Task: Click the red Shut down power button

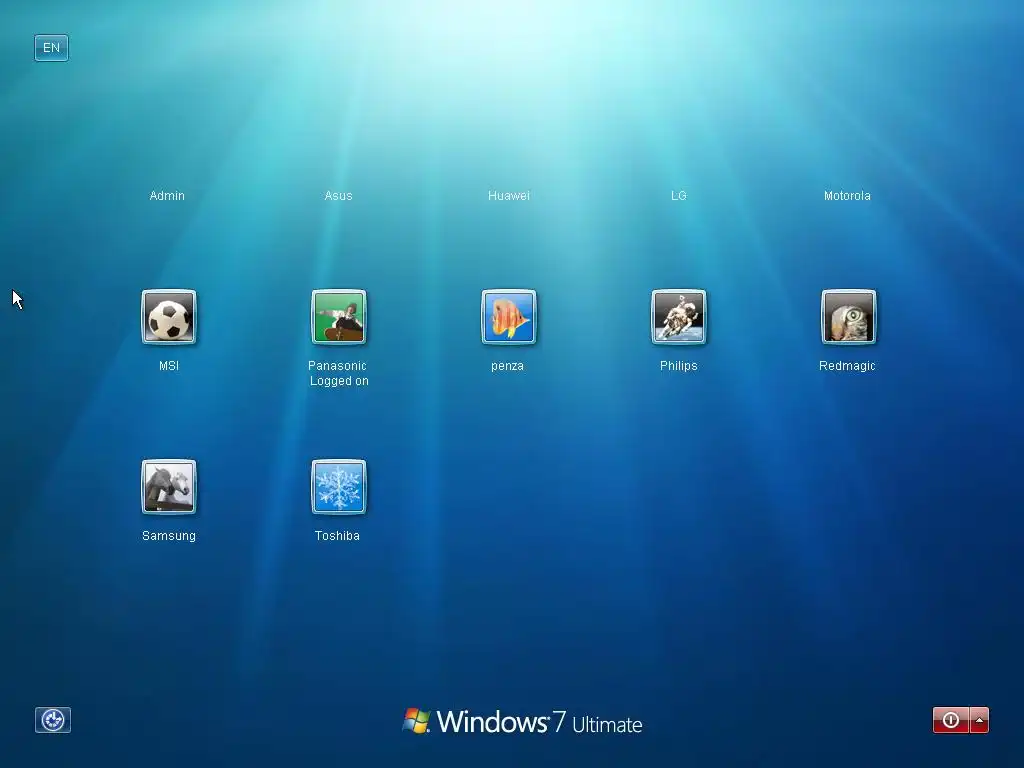Action: 951,720
